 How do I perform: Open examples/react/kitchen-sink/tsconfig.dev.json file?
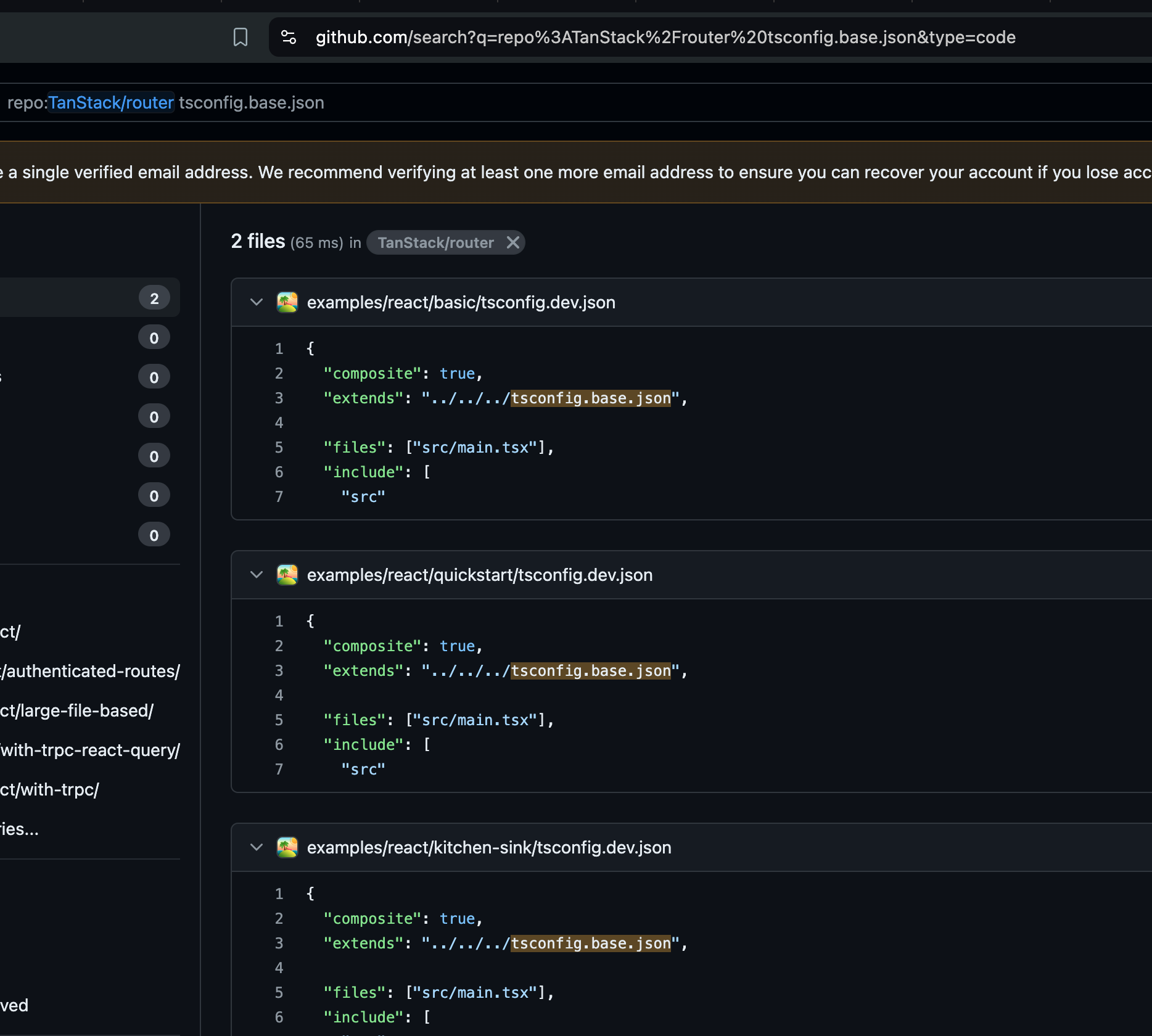tap(489, 847)
